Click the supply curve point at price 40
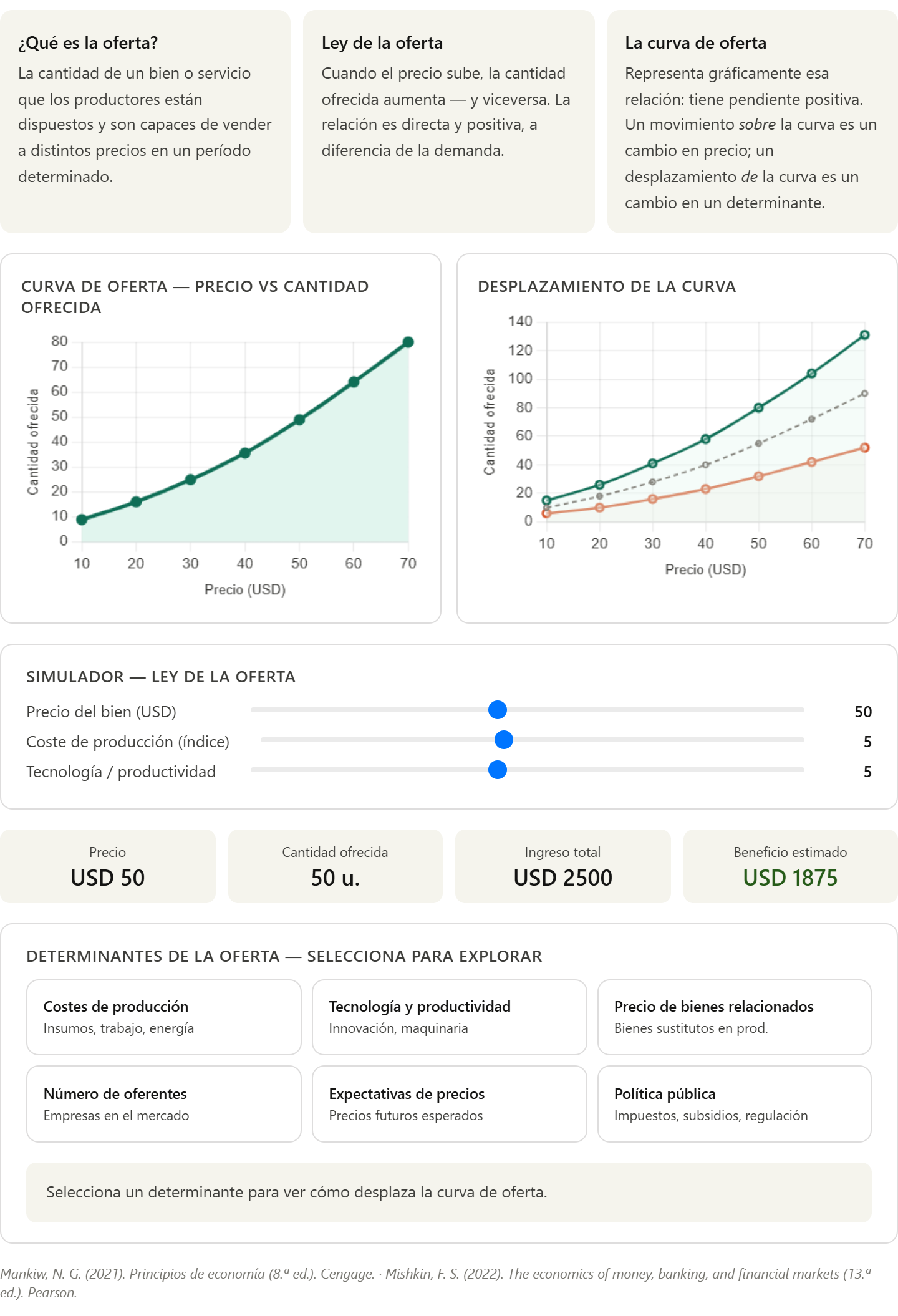Image resolution: width=898 pixels, height=1316 pixels. 245,453
